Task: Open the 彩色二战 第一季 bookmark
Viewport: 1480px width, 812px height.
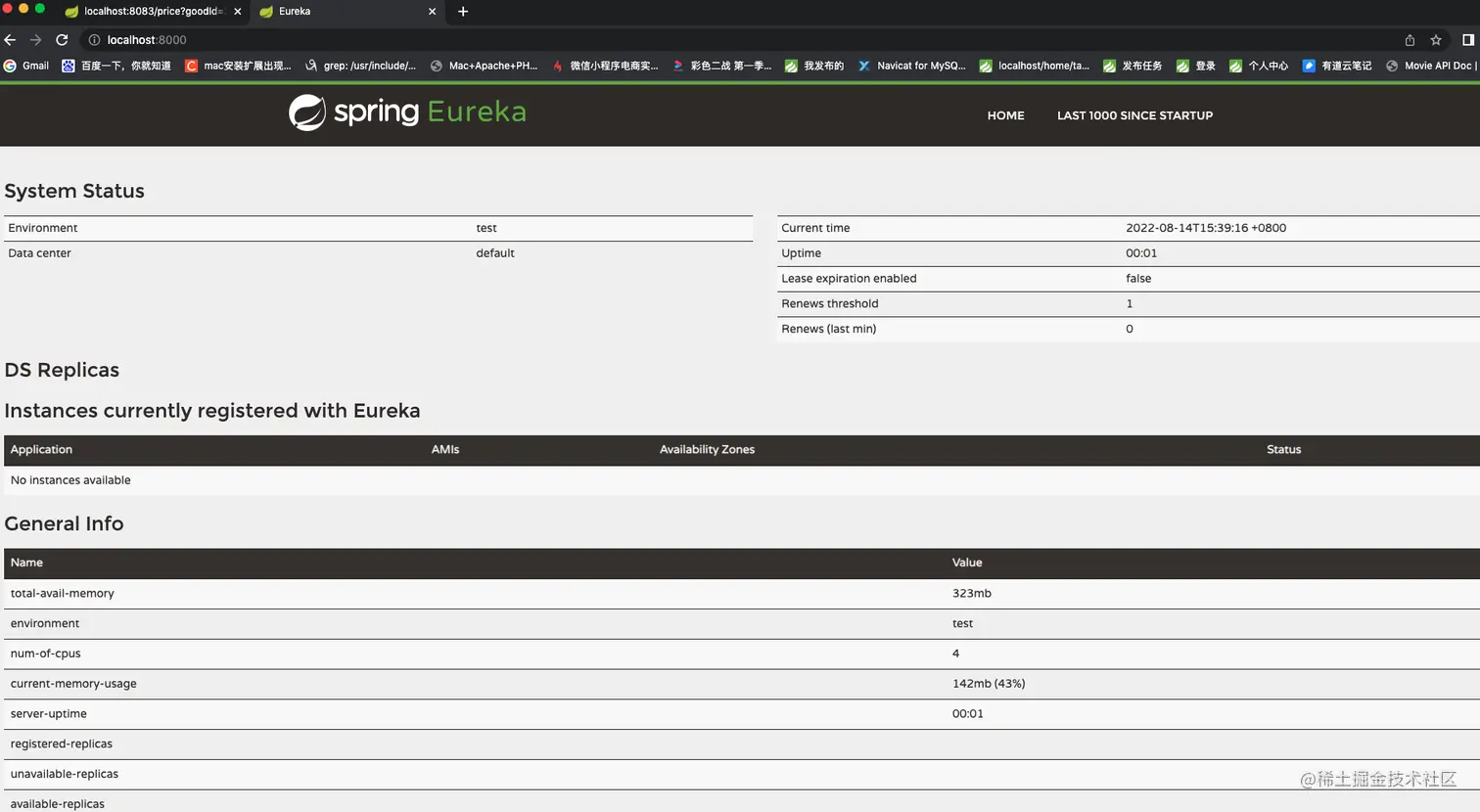Action: (x=721, y=66)
